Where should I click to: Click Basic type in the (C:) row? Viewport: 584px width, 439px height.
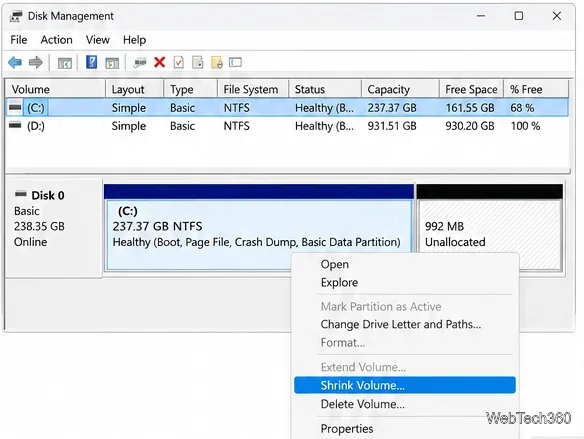[182, 108]
